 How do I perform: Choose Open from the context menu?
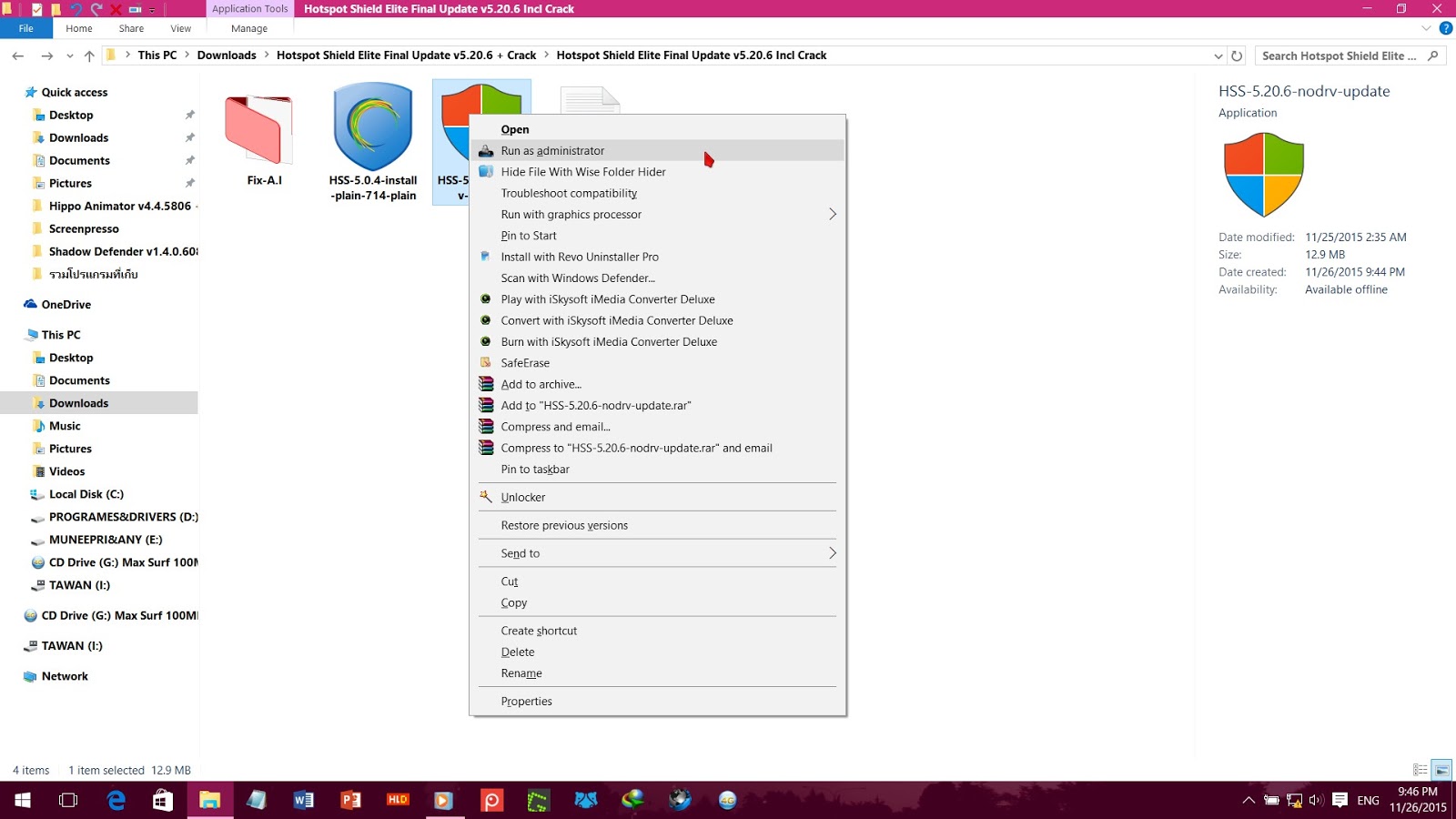[657, 129]
